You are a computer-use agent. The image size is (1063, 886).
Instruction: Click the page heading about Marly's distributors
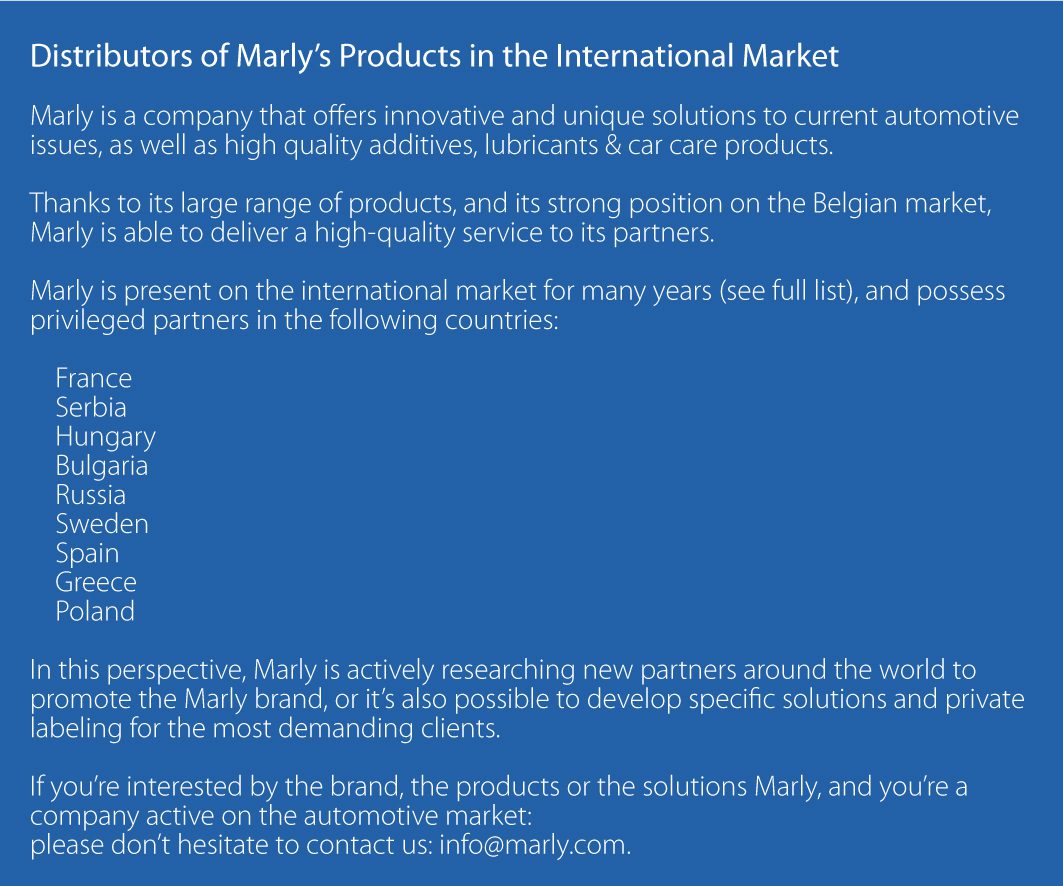pos(434,56)
